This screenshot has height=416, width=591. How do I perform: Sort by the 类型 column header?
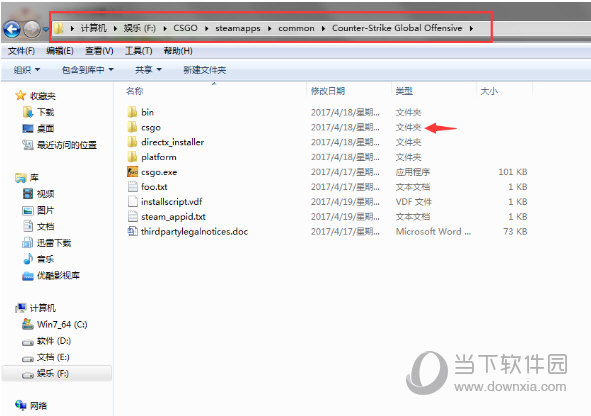[404, 91]
